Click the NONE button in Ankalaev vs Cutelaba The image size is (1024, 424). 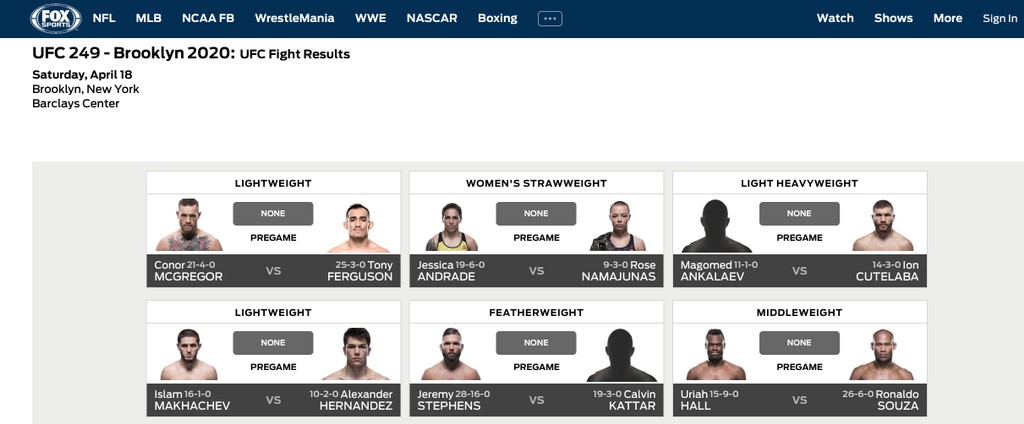(799, 213)
